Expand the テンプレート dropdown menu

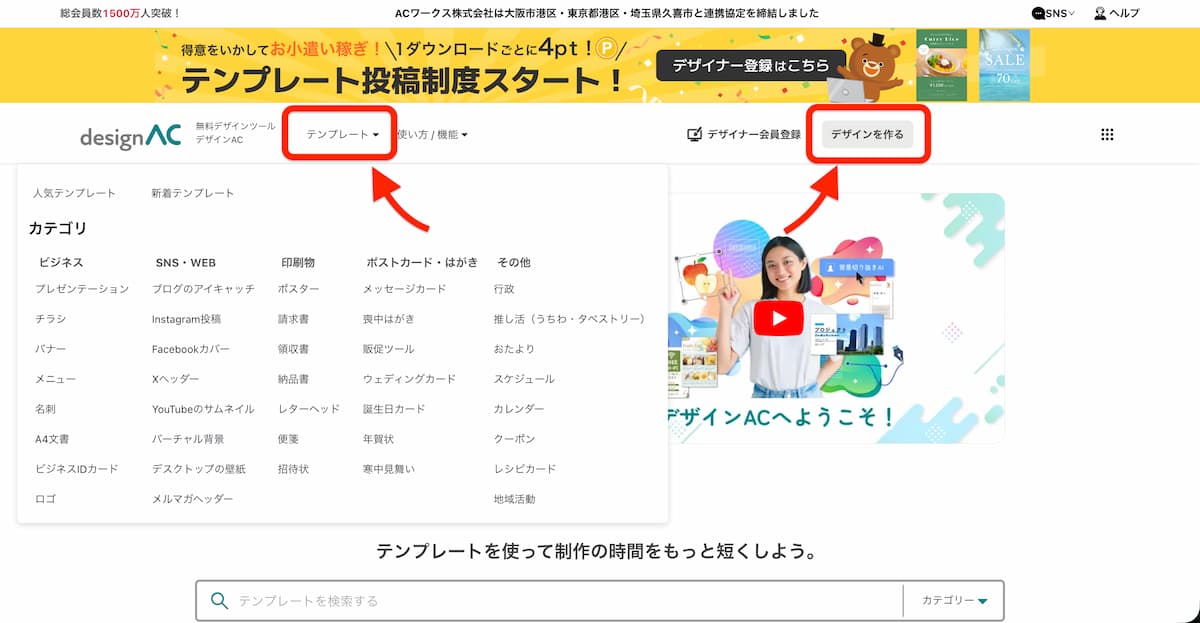click(x=342, y=135)
